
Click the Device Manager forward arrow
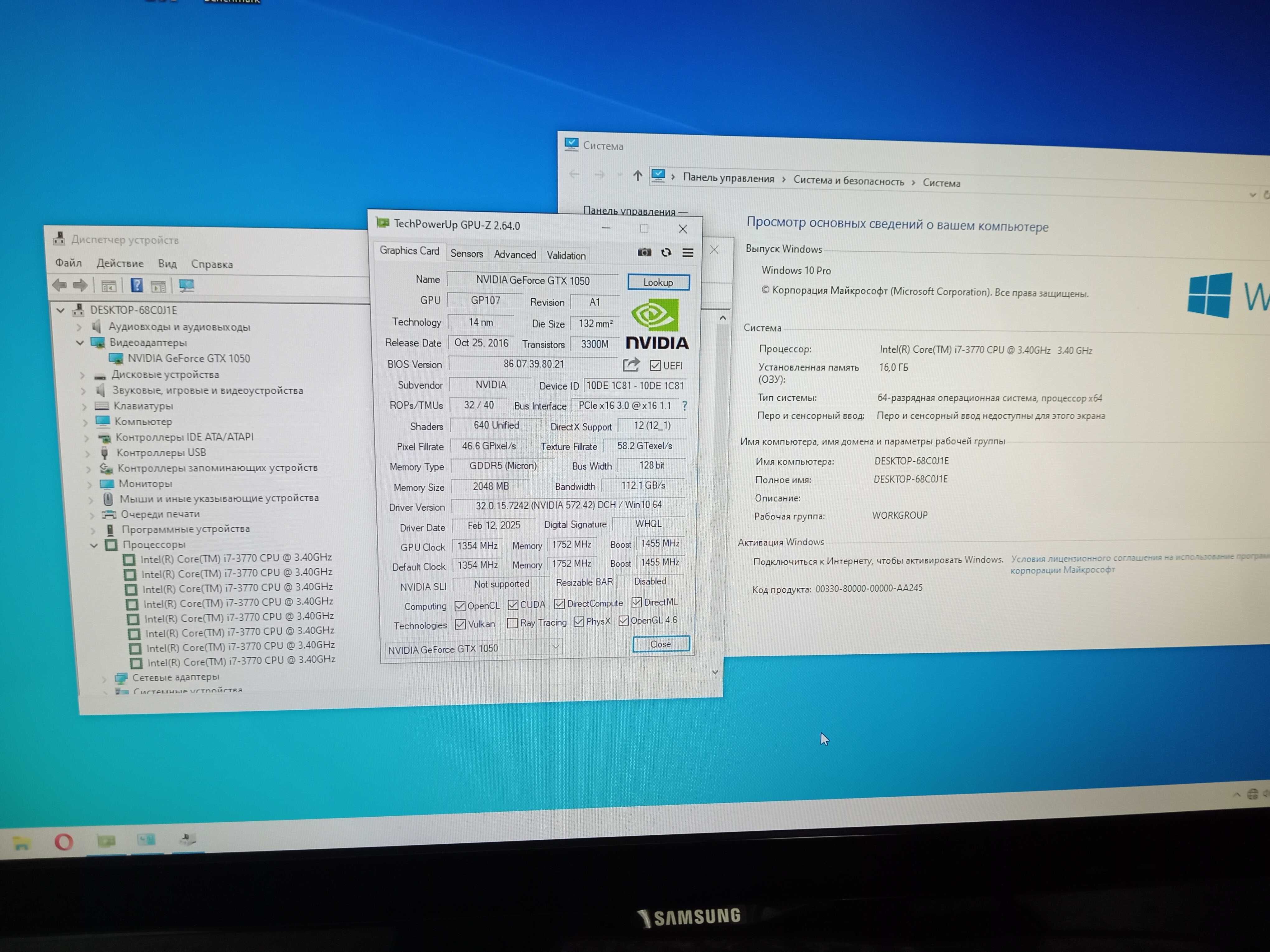click(x=80, y=285)
